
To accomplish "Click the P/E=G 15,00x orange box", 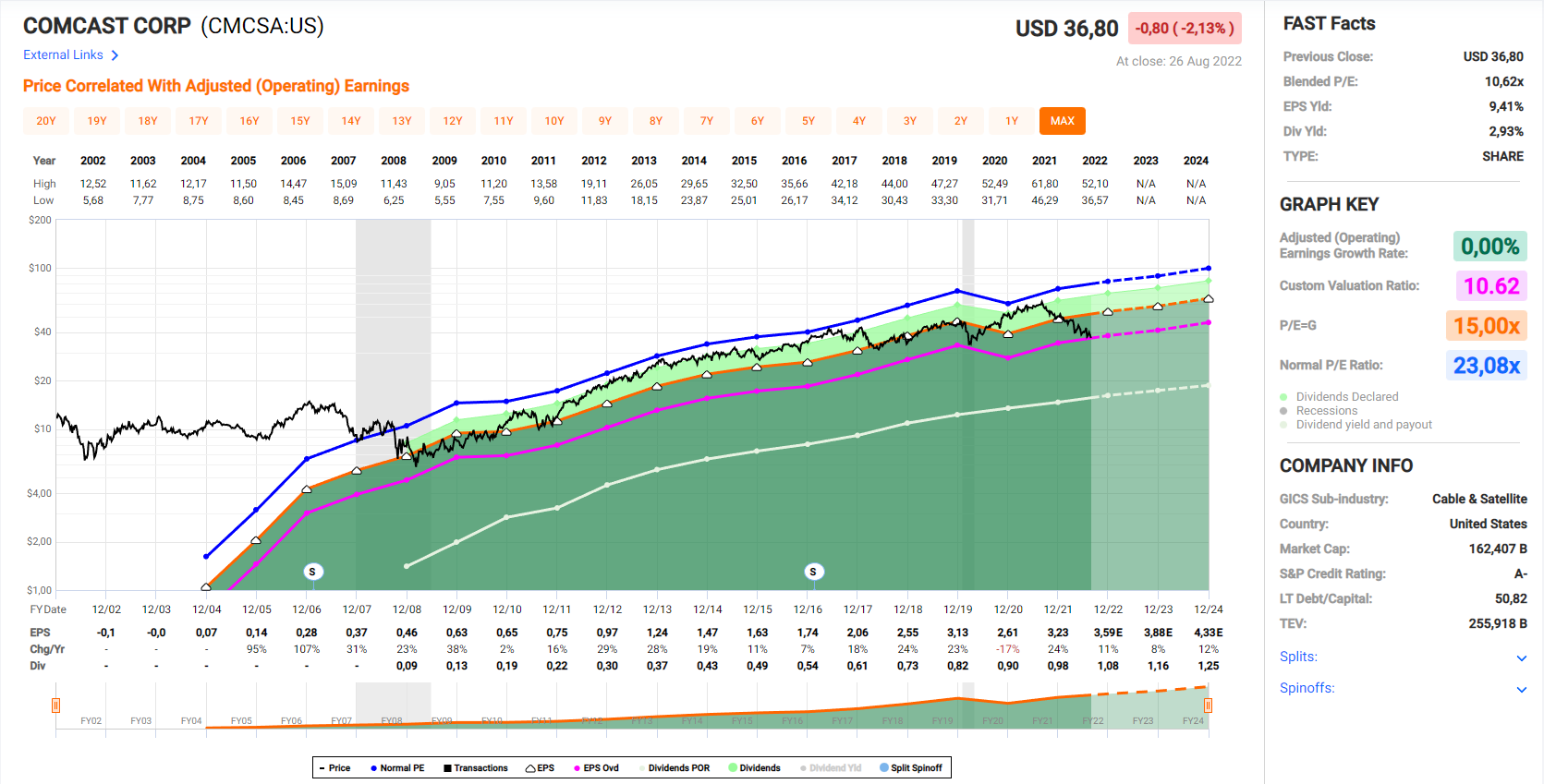I will (1486, 326).
